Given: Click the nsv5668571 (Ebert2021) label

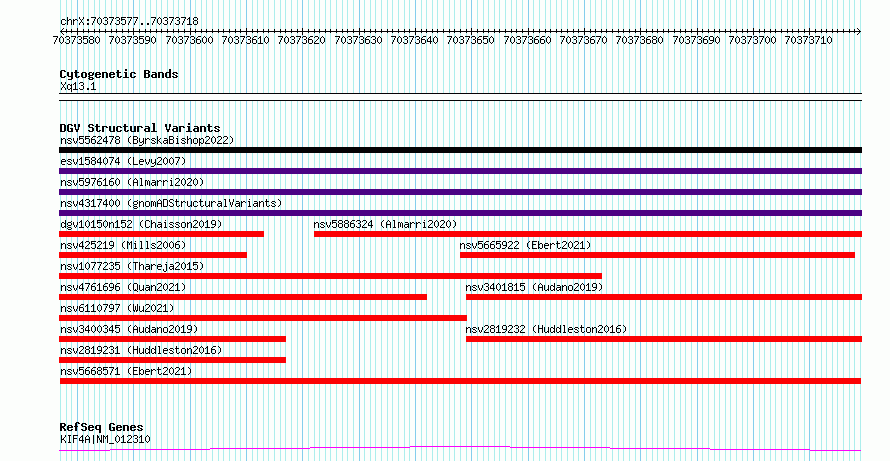Looking at the screenshot, I should tap(126, 371).
